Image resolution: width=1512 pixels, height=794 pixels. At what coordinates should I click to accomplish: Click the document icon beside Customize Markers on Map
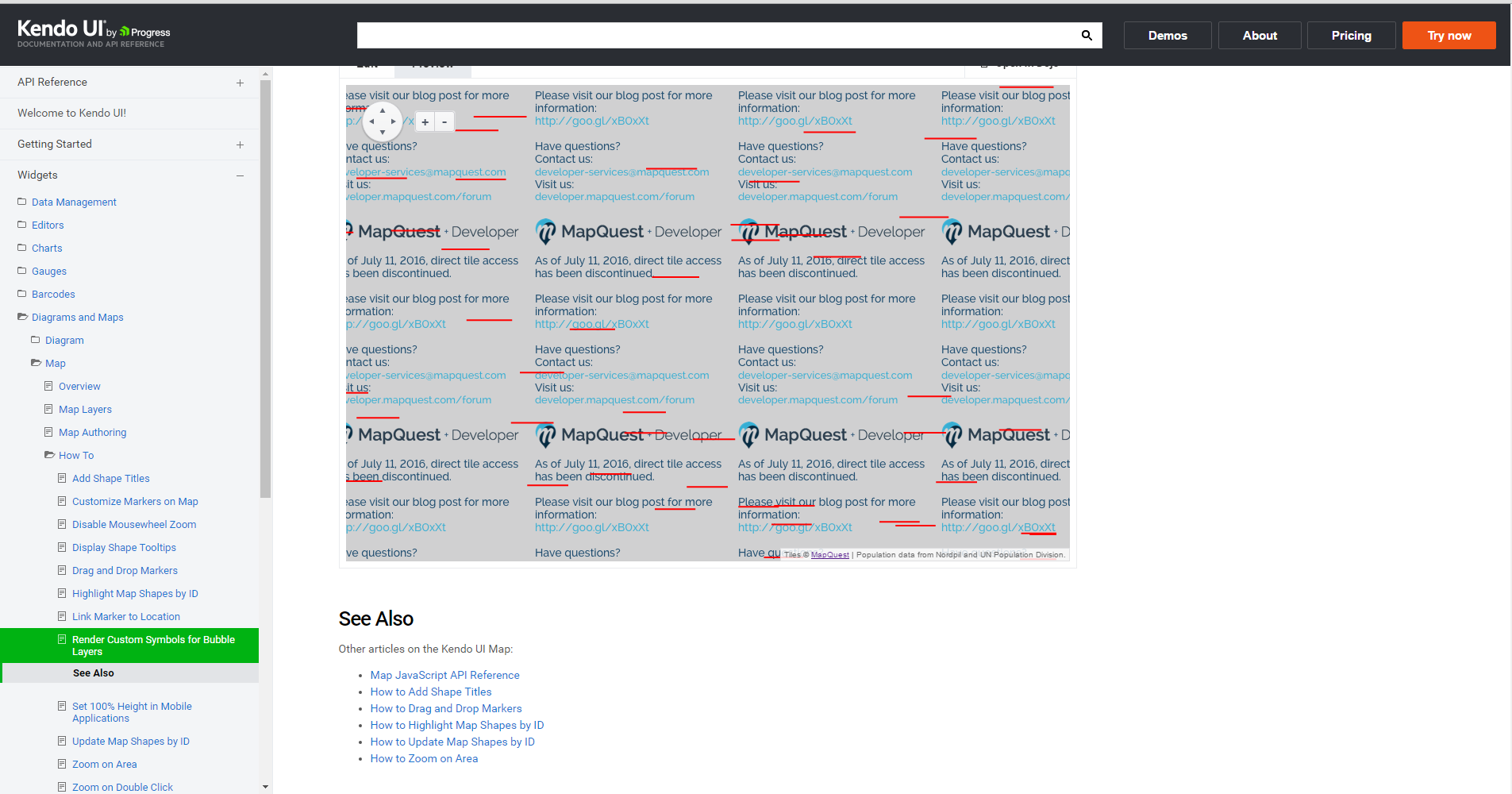(x=62, y=501)
